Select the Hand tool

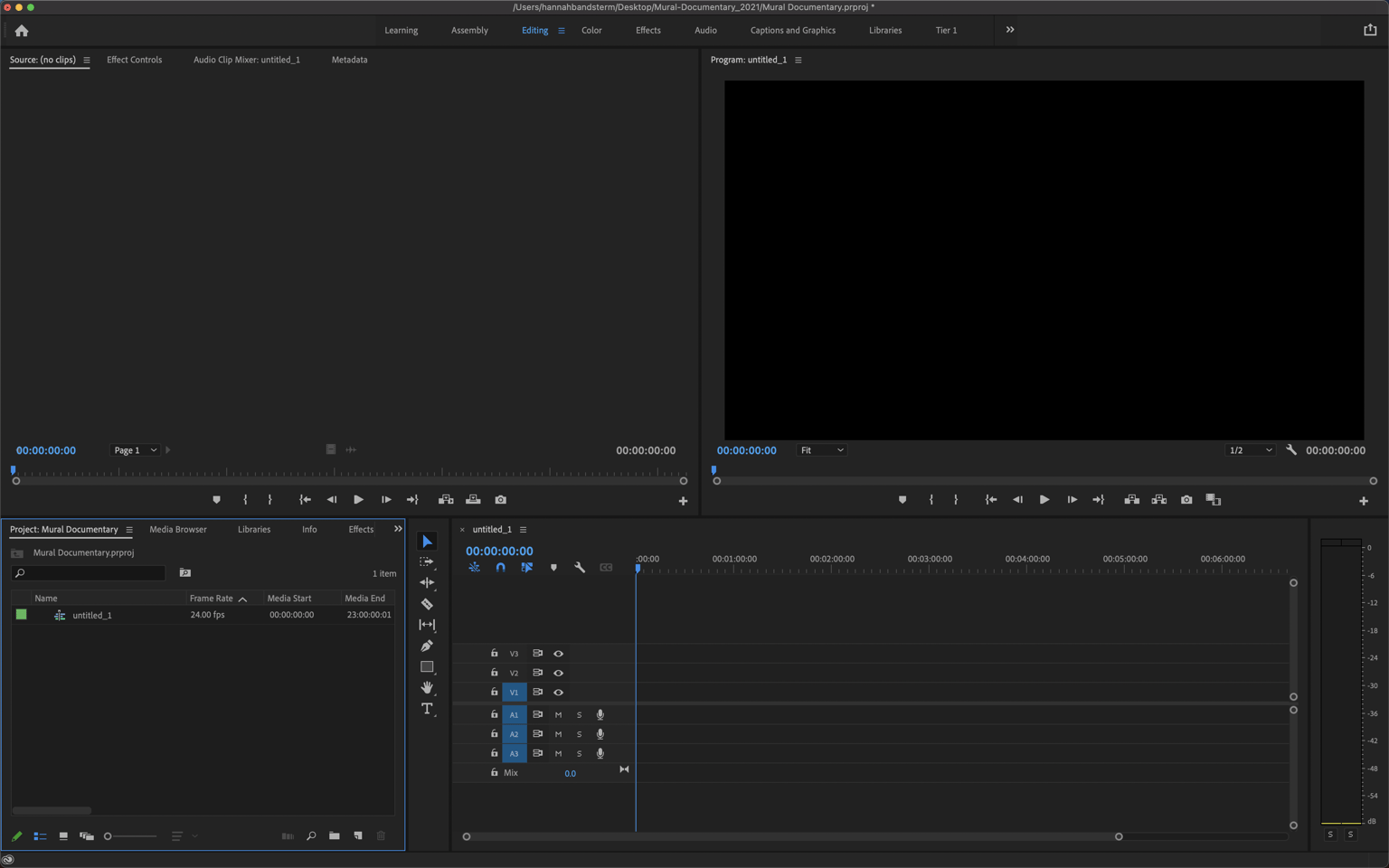427,688
